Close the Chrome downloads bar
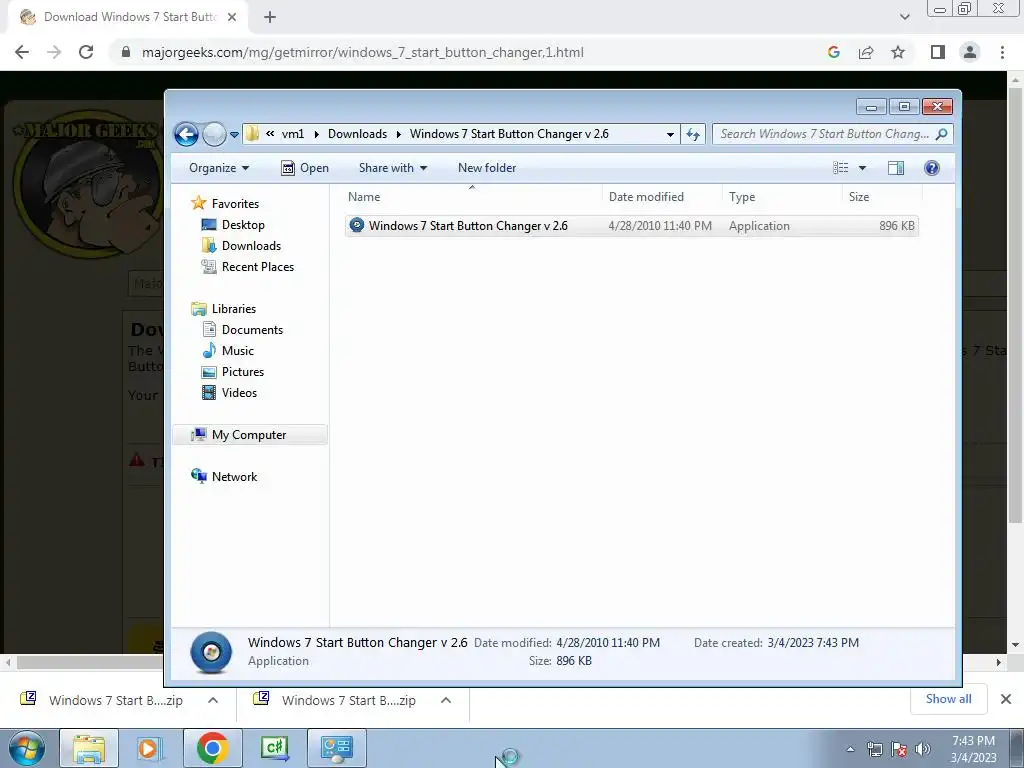The width and height of the screenshot is (1024, 768). click(1006, 699)
